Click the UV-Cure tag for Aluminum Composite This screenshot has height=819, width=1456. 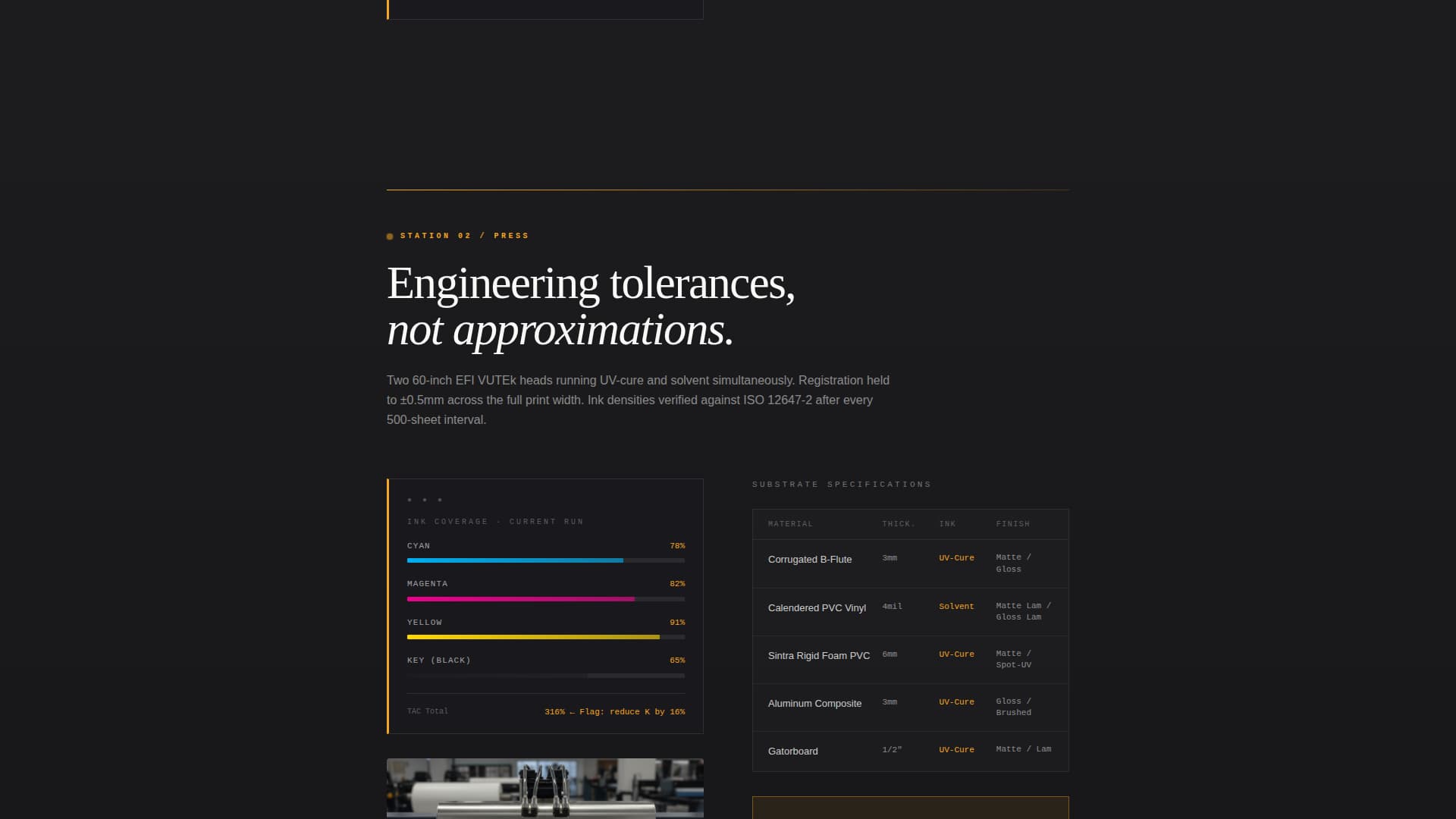pyautogui.click(x=956, y=701)
